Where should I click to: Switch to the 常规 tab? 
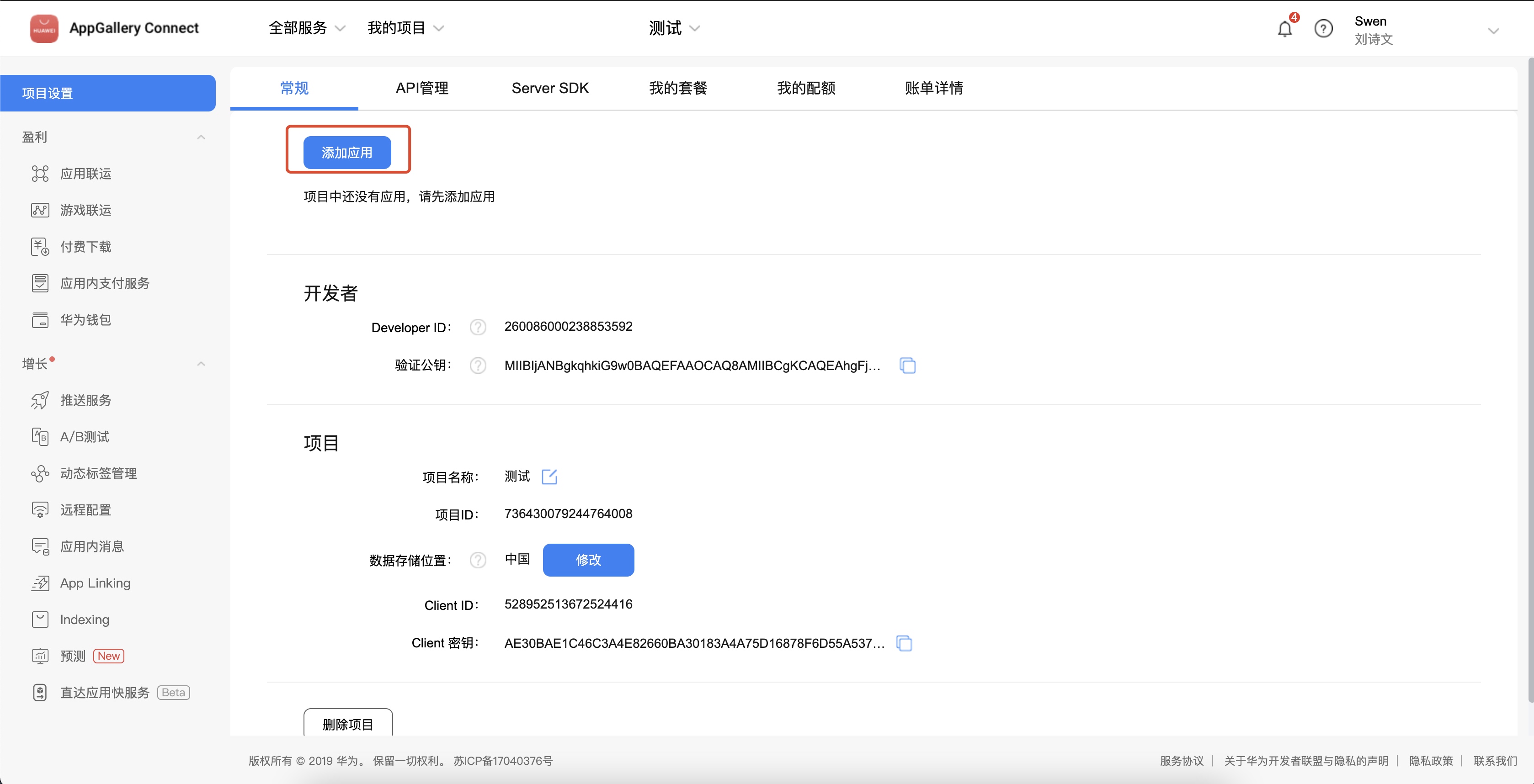coord(294,88)
